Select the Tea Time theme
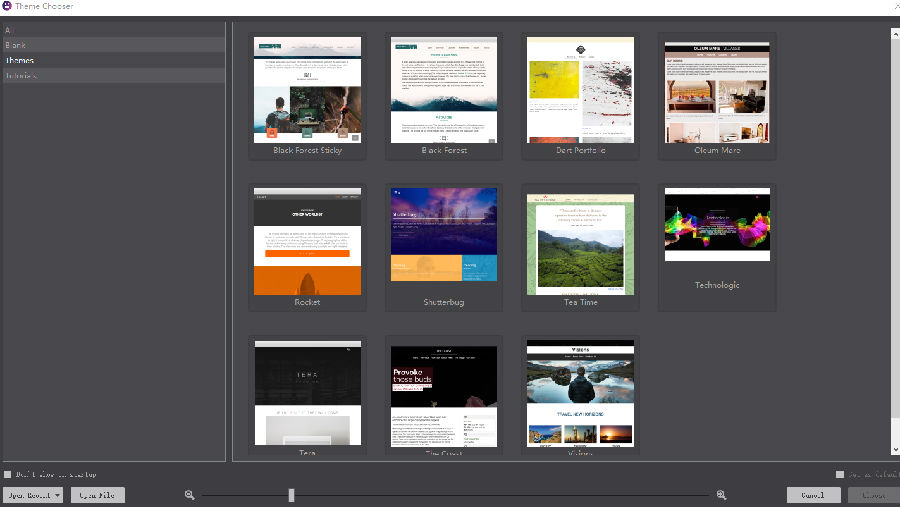The image size is (900, 507). [x=580, y=241]
